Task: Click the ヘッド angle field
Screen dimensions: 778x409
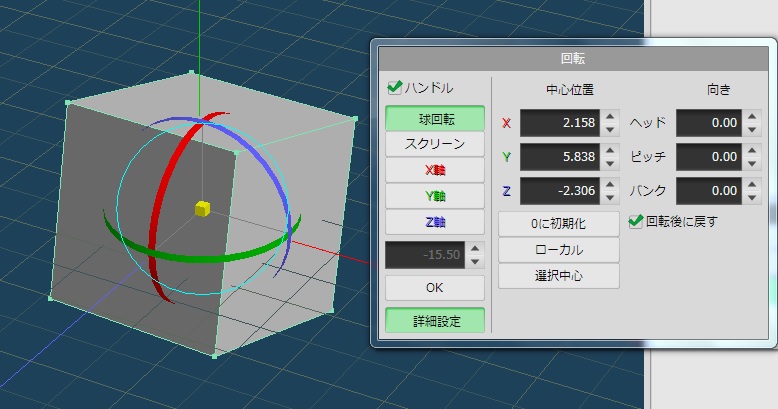Action: [x=709, y=123]
